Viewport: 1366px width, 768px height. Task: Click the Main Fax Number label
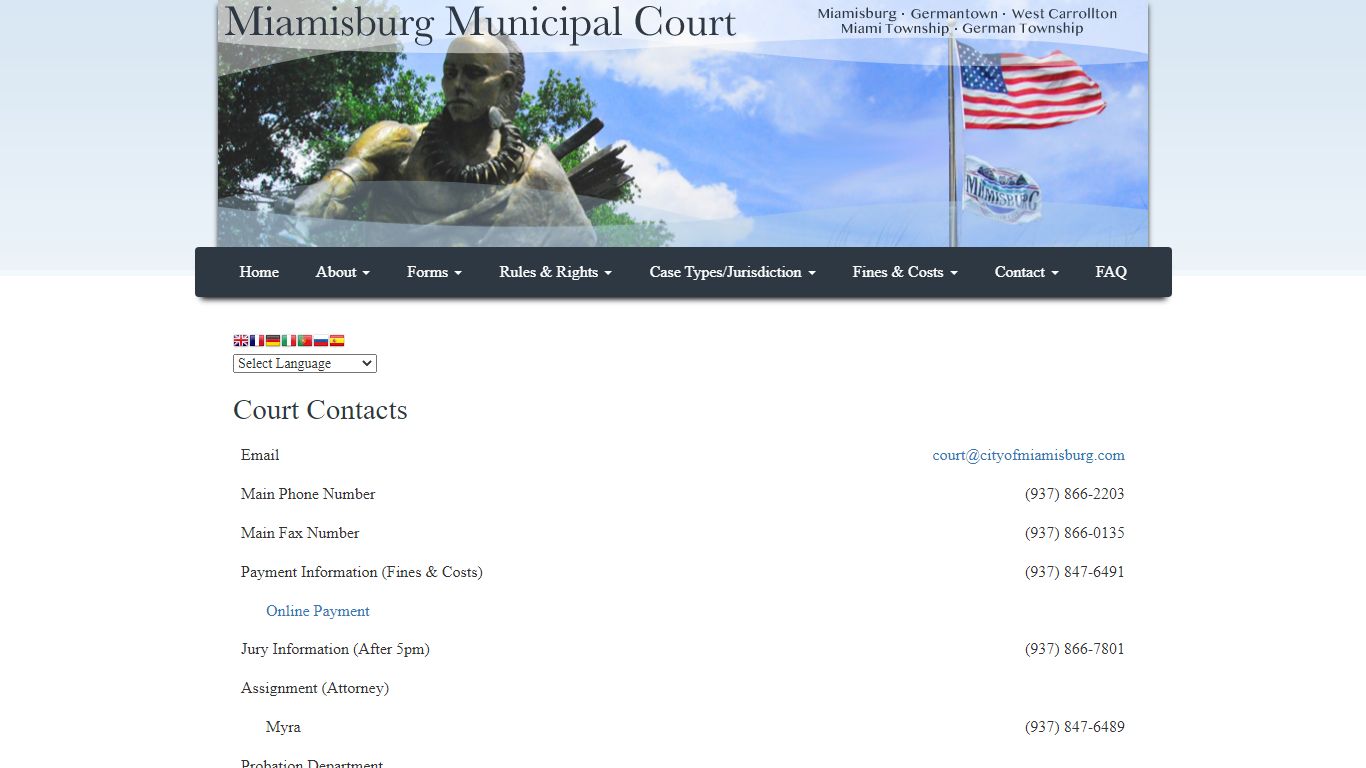pyautogui.click(x=300, y=533)
